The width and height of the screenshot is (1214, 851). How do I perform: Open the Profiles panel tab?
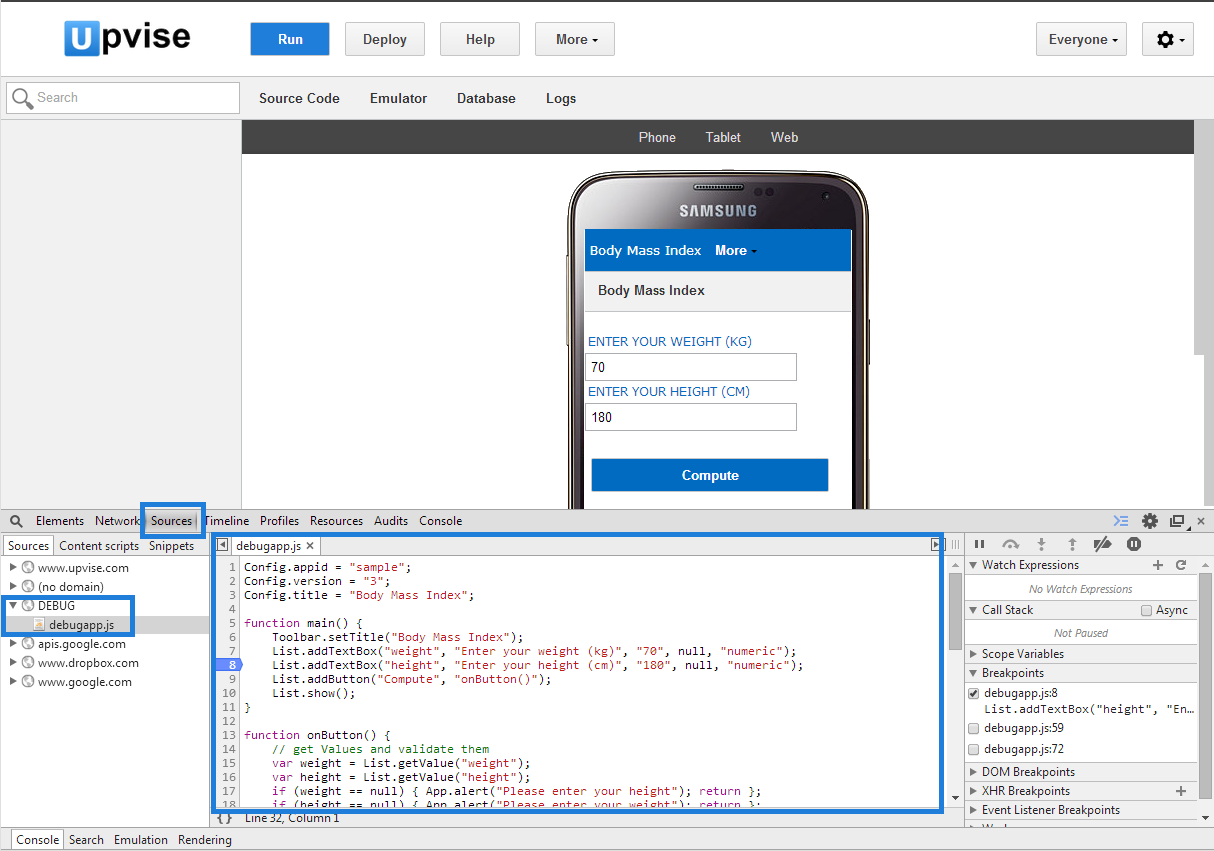(280, 521)
